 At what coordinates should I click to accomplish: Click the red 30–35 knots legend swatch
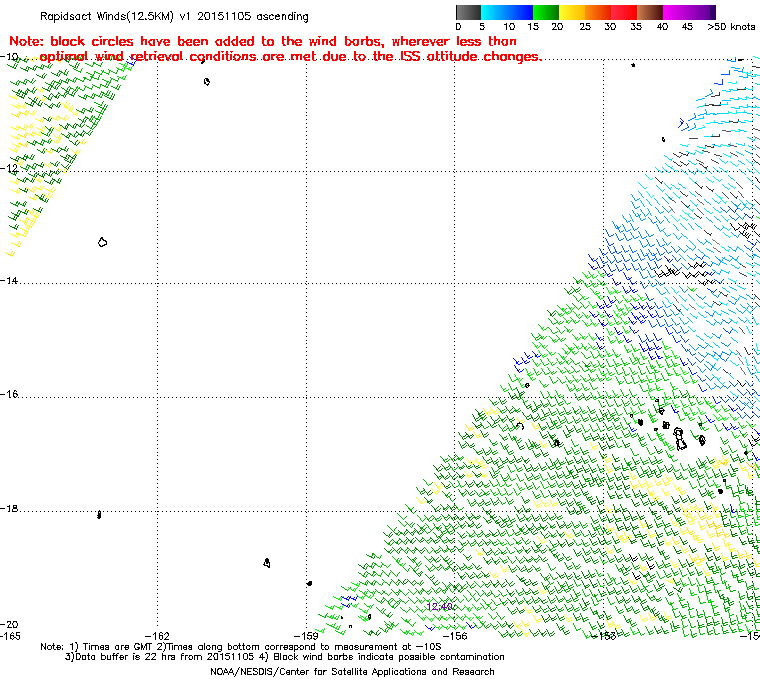click(624, 12)
